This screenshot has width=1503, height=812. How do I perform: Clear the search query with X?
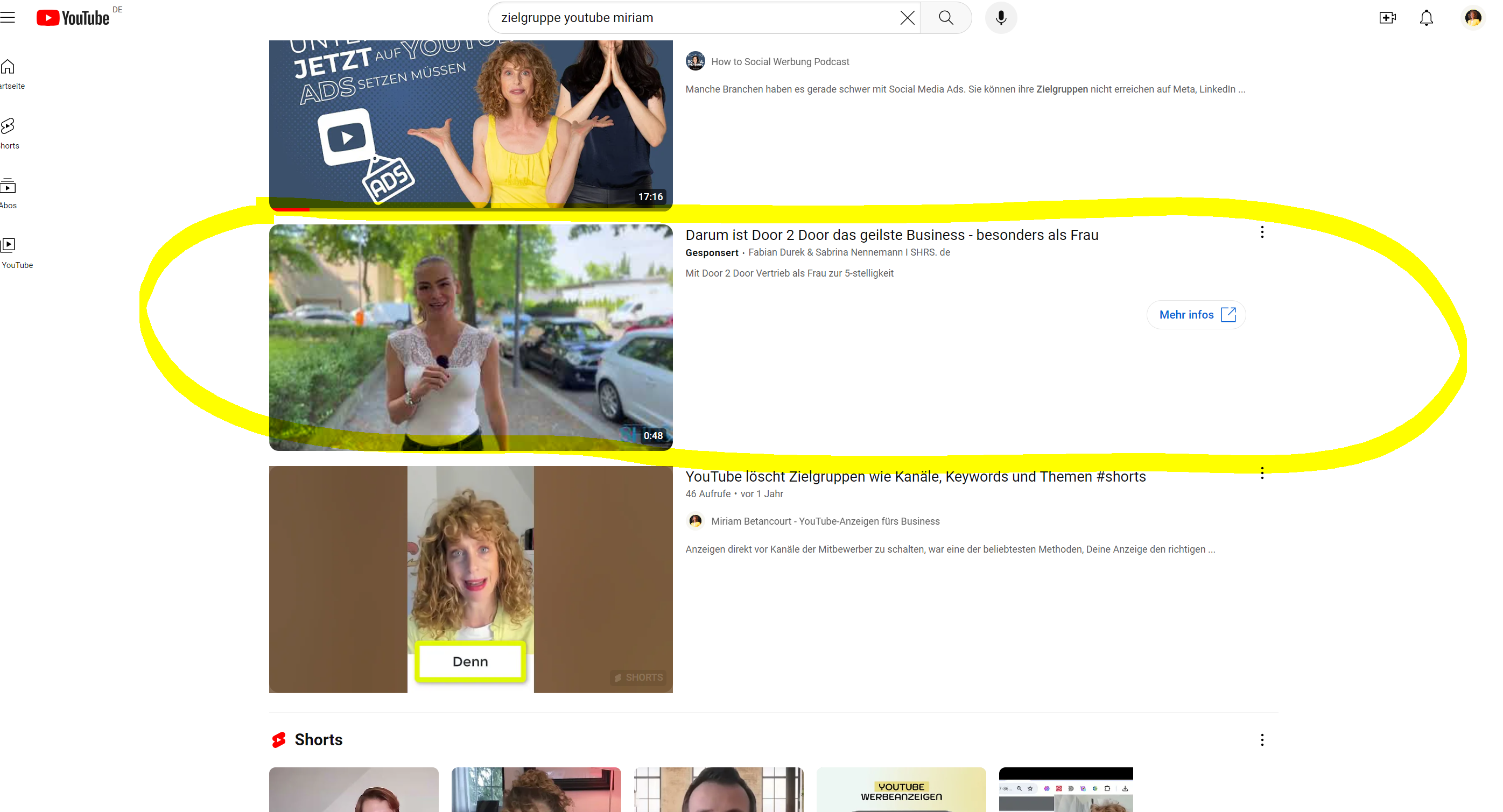click(907, 18)
